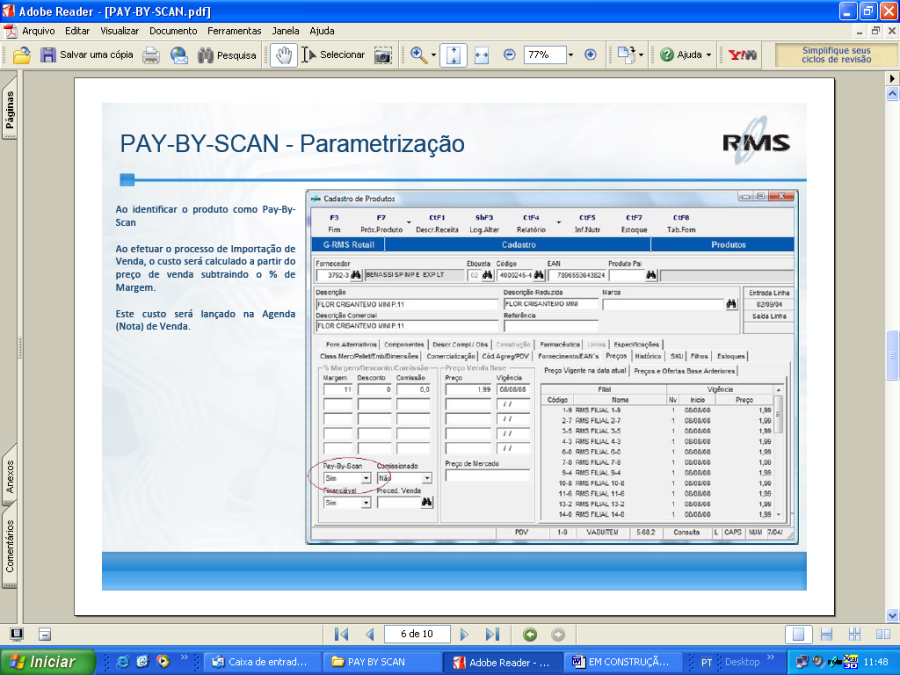This screenshot has height=675, width=900.
Task: Click the PT language indicator
Action: click(x=707, y=662)
